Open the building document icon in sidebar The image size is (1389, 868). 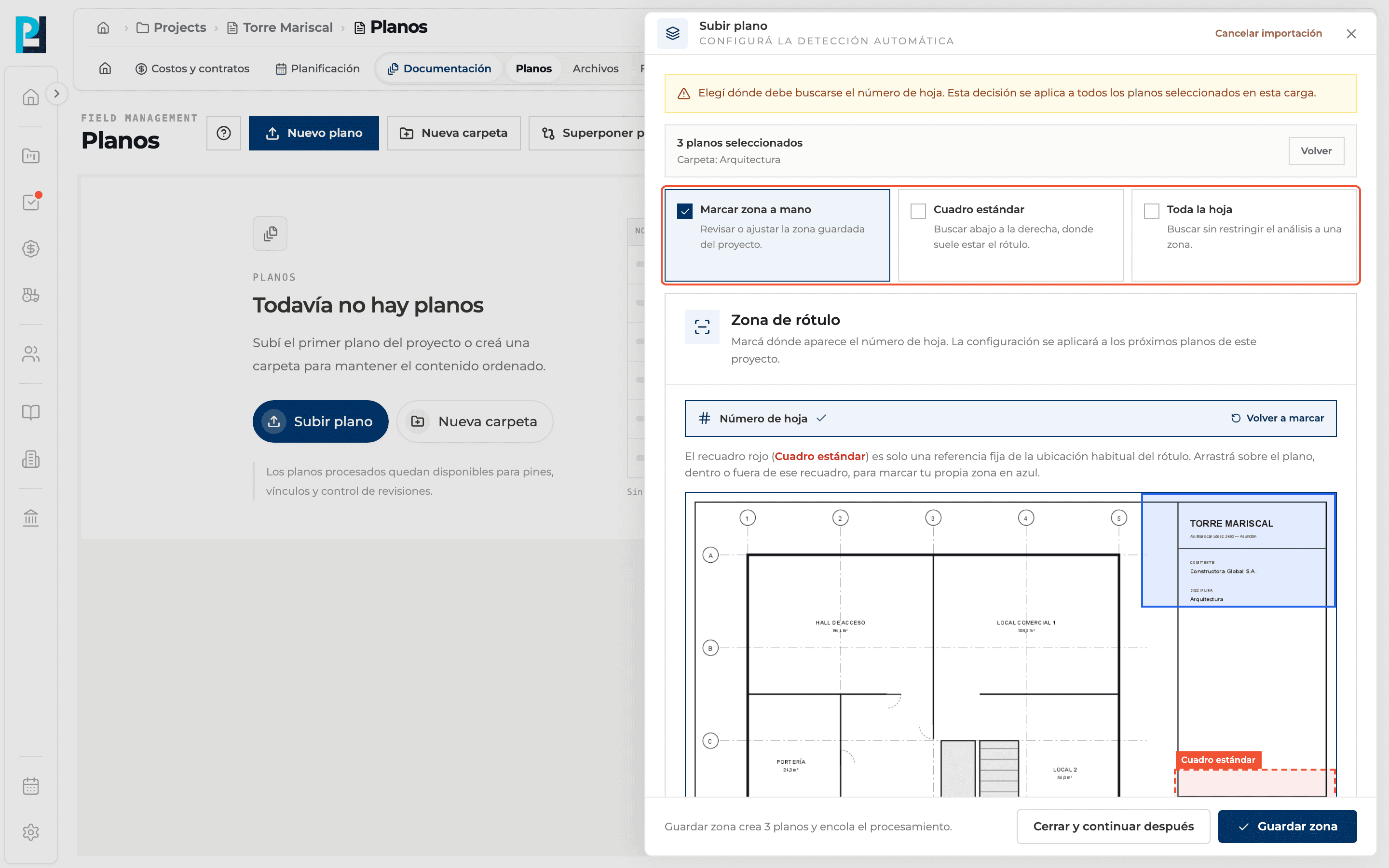(30, 459)
